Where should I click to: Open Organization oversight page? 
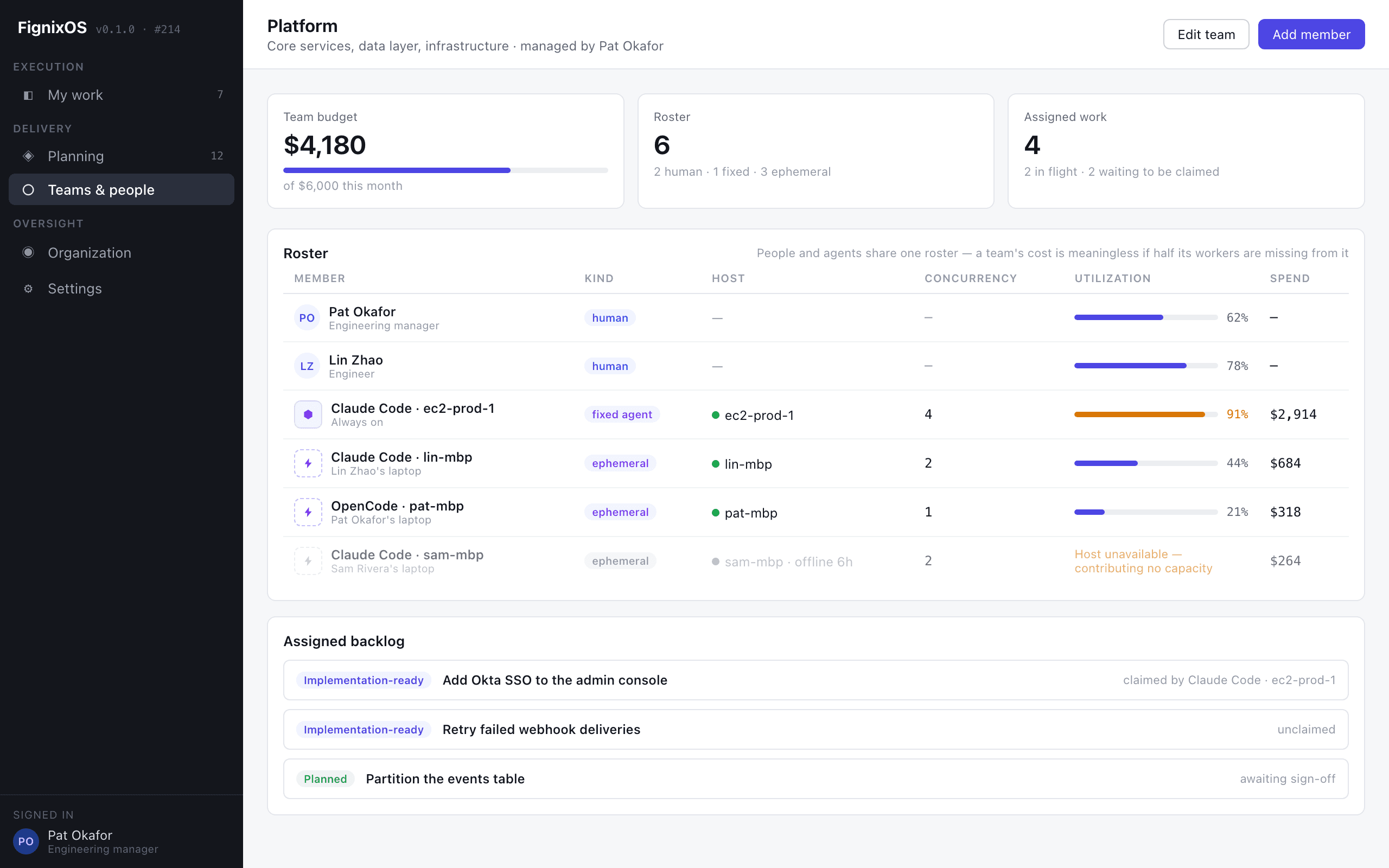click(x=122, y=253)
